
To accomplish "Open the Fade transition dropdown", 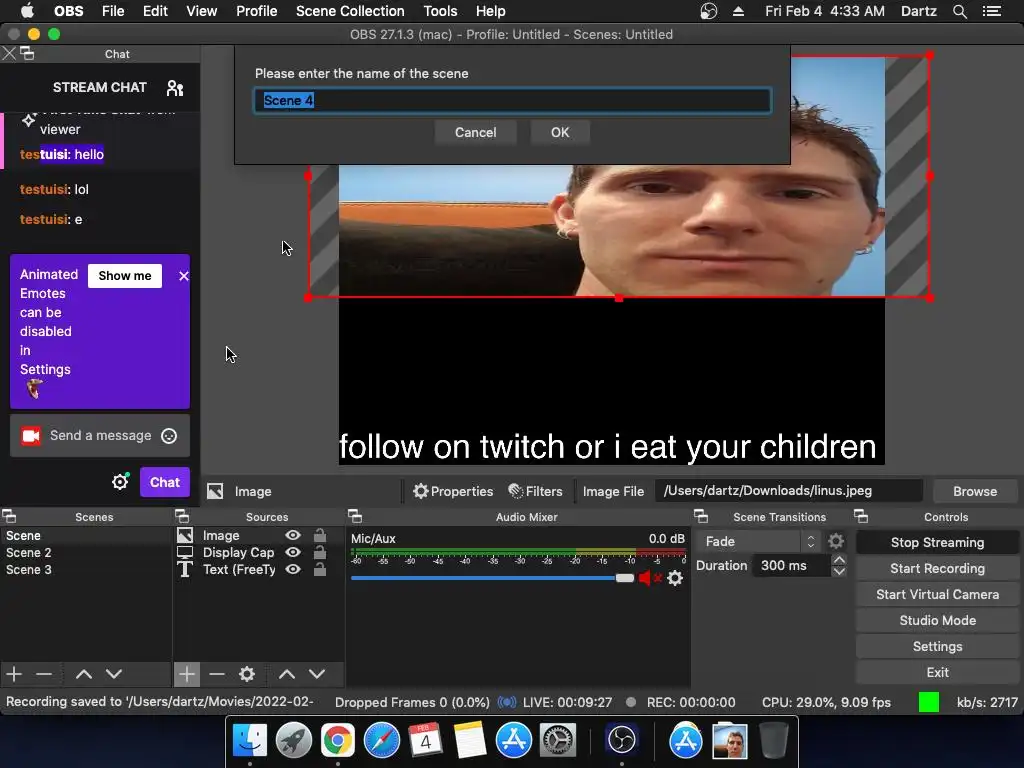I will tap(758, 541).
